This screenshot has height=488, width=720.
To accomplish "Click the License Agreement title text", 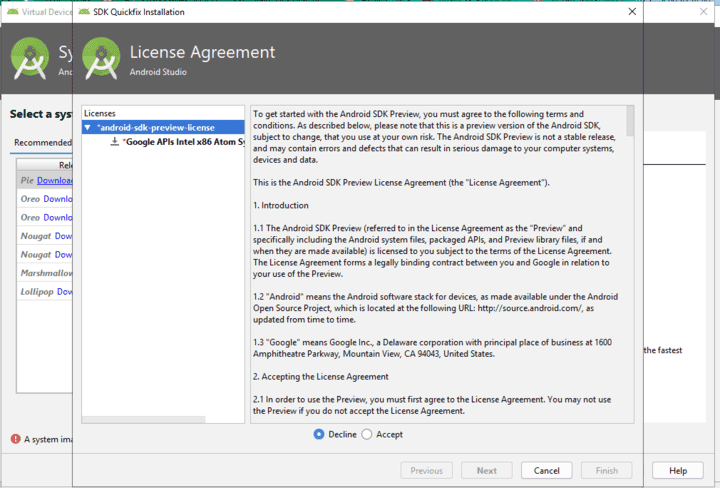I will point(202,52).
